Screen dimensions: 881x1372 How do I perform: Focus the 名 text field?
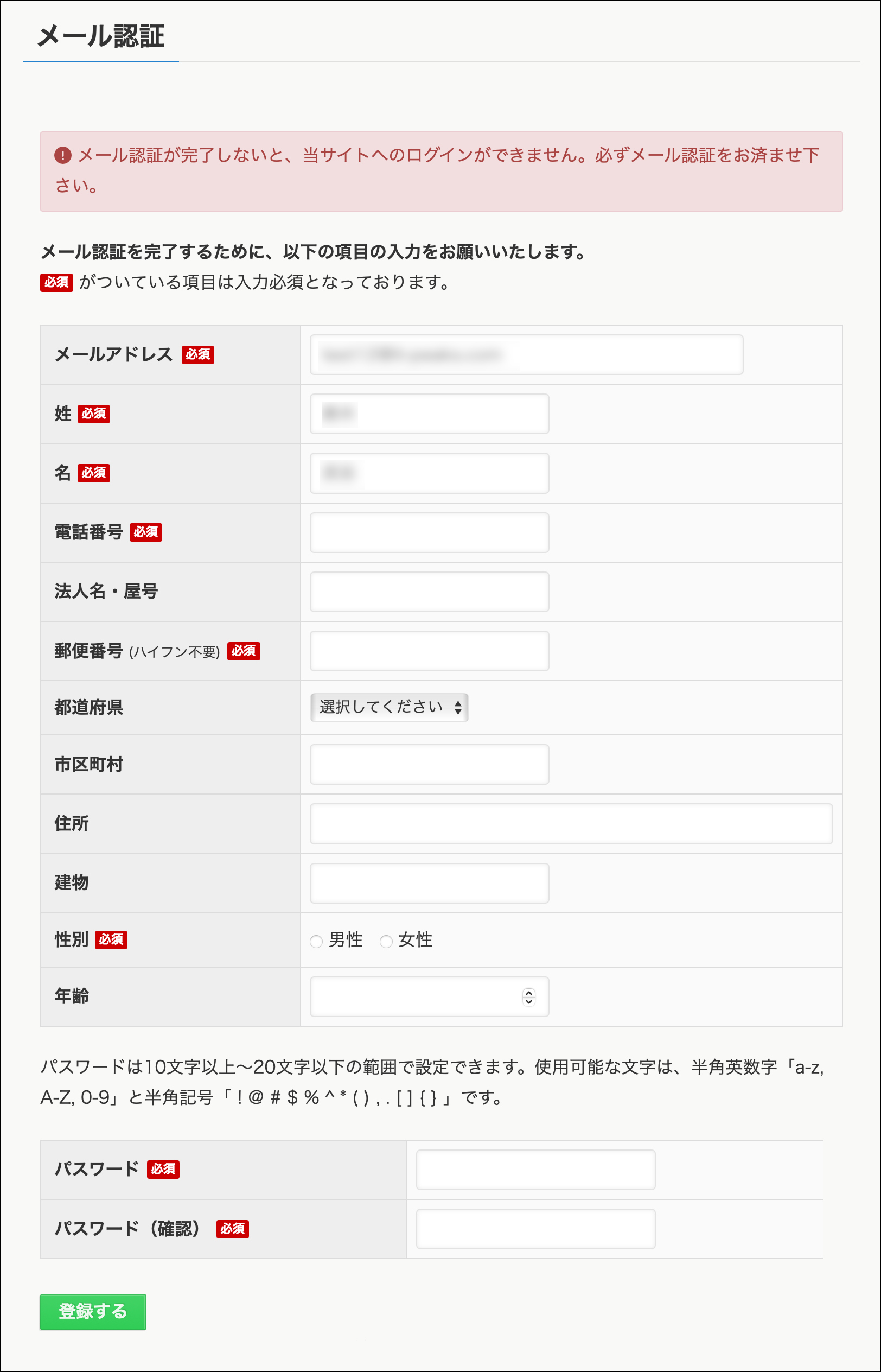[x=429, y=473]
